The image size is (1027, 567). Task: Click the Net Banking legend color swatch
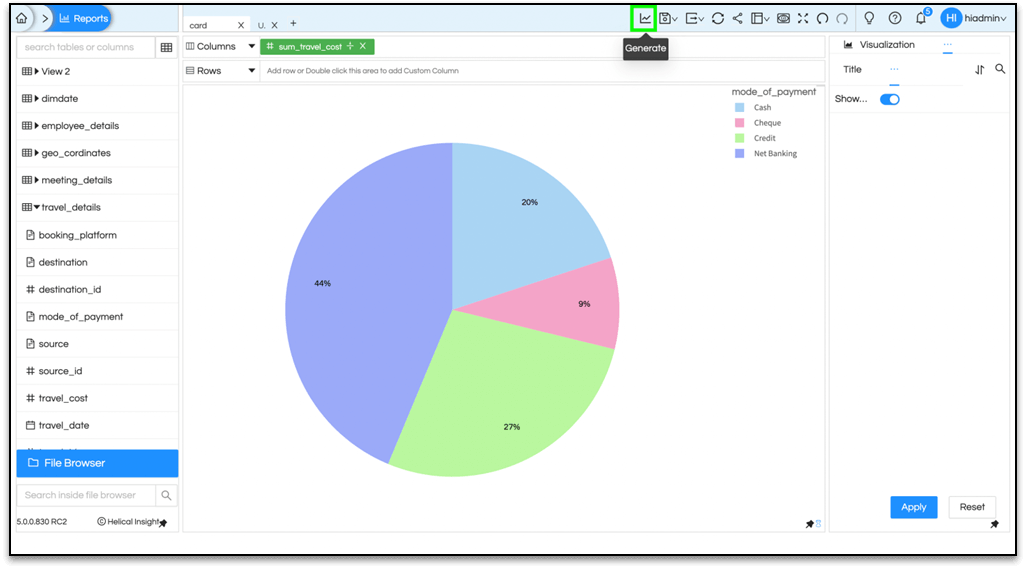(x=739, y=153)
